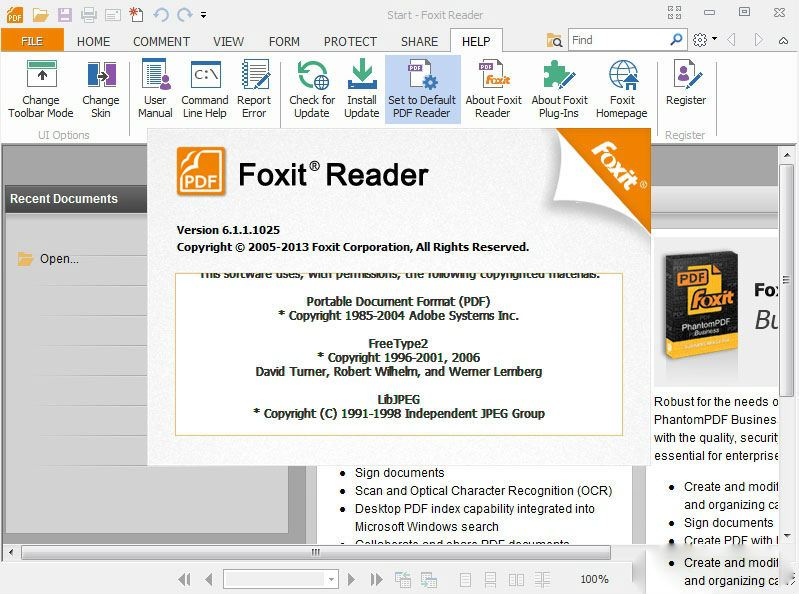This screenshot has width=799, height=594.
Task: Click inside the Find search field
Action: 619,40
